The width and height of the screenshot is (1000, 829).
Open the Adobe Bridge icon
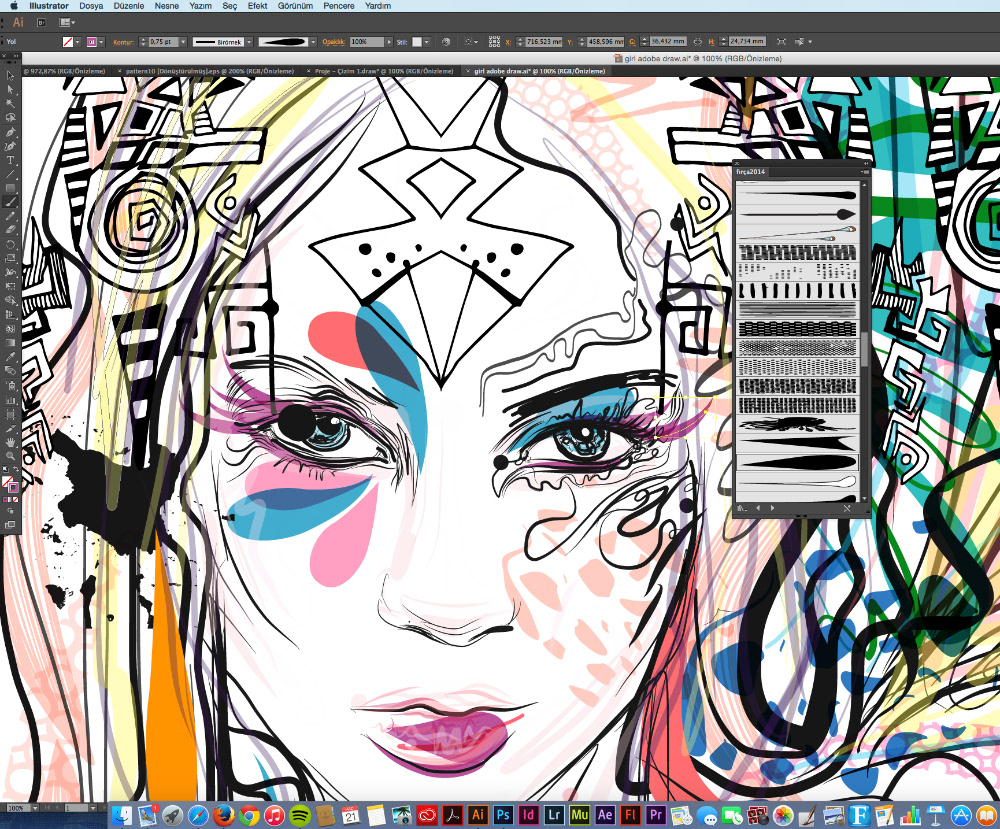click(41, 22)
